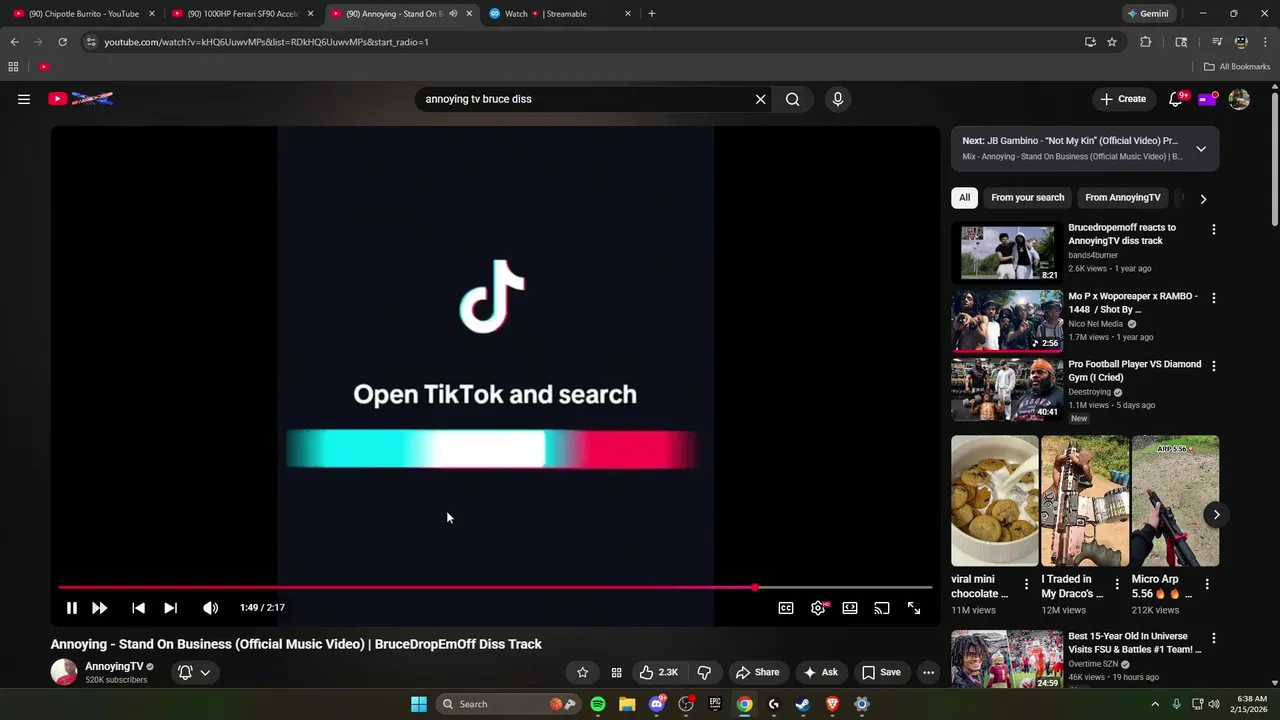1280x720 pixels.
Task: Open Gemini in Chrome
Action: coord(1148,14)
